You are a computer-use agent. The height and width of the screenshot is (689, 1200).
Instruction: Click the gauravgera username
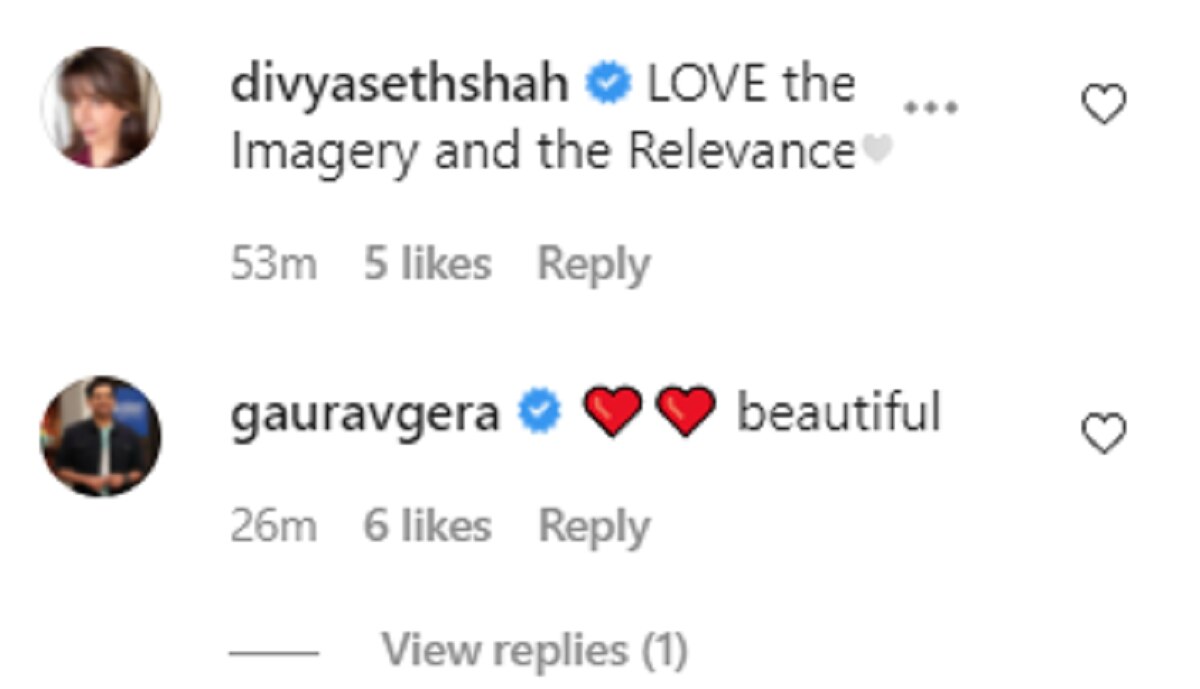[365, 415]
